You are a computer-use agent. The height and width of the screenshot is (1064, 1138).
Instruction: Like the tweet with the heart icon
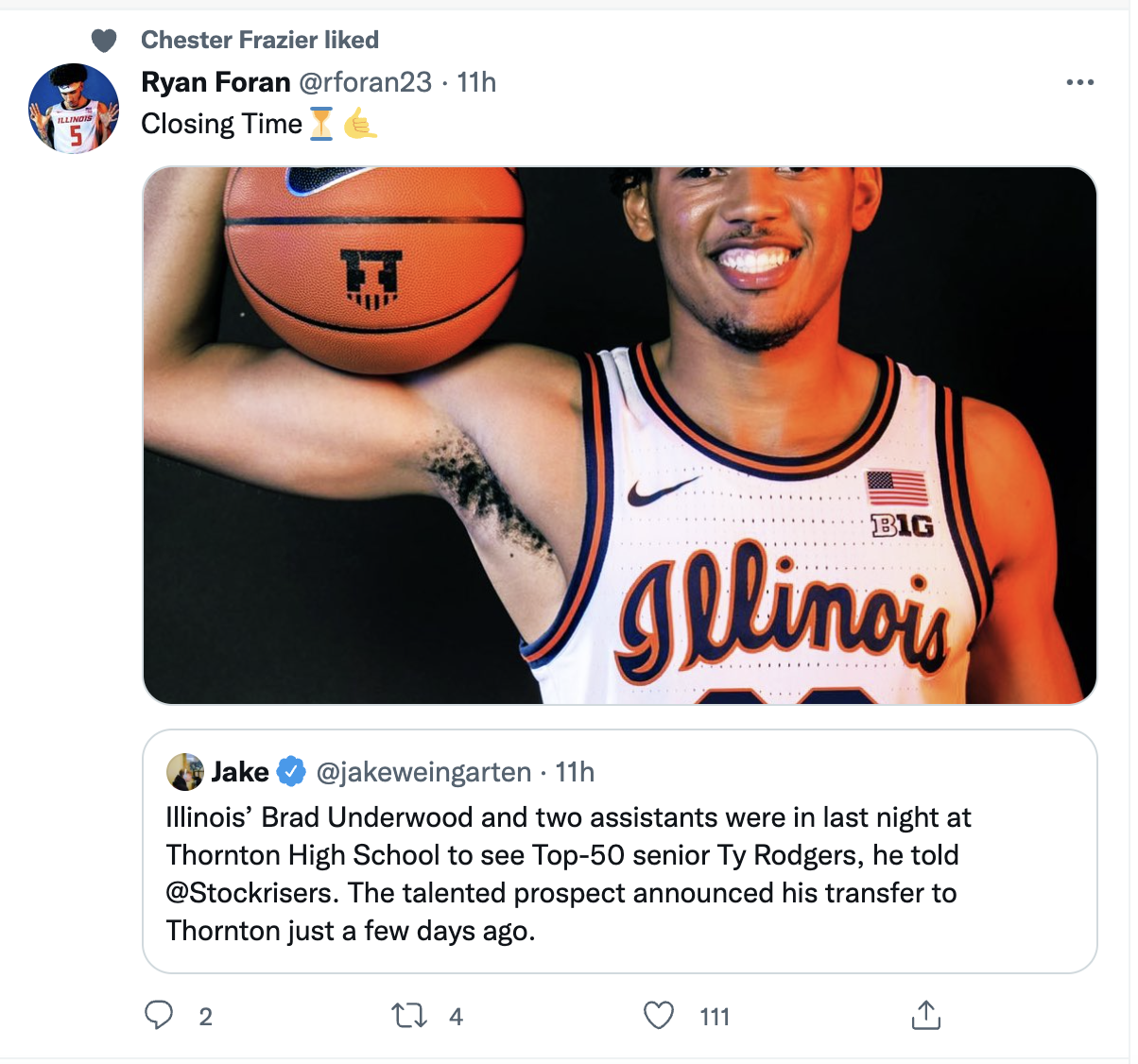click(659, 1016)
